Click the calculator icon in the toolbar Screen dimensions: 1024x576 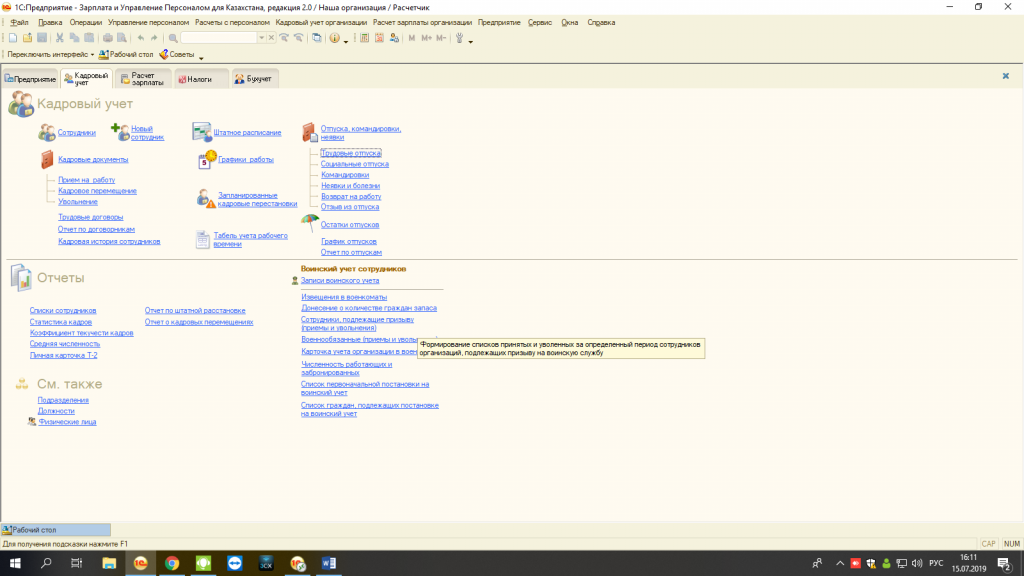click(365, 38)
